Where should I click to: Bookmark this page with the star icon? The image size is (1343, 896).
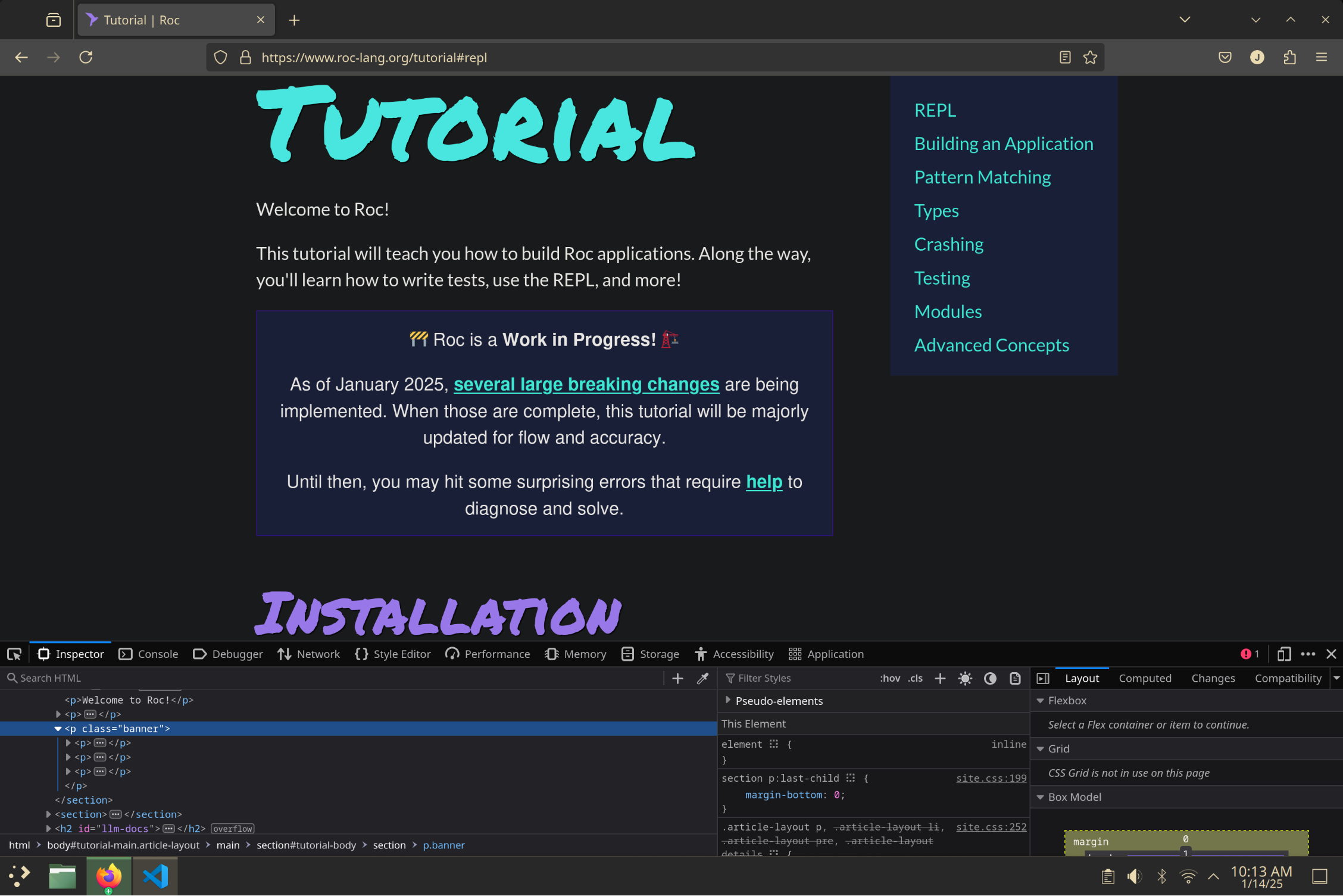click(1090, 57)
